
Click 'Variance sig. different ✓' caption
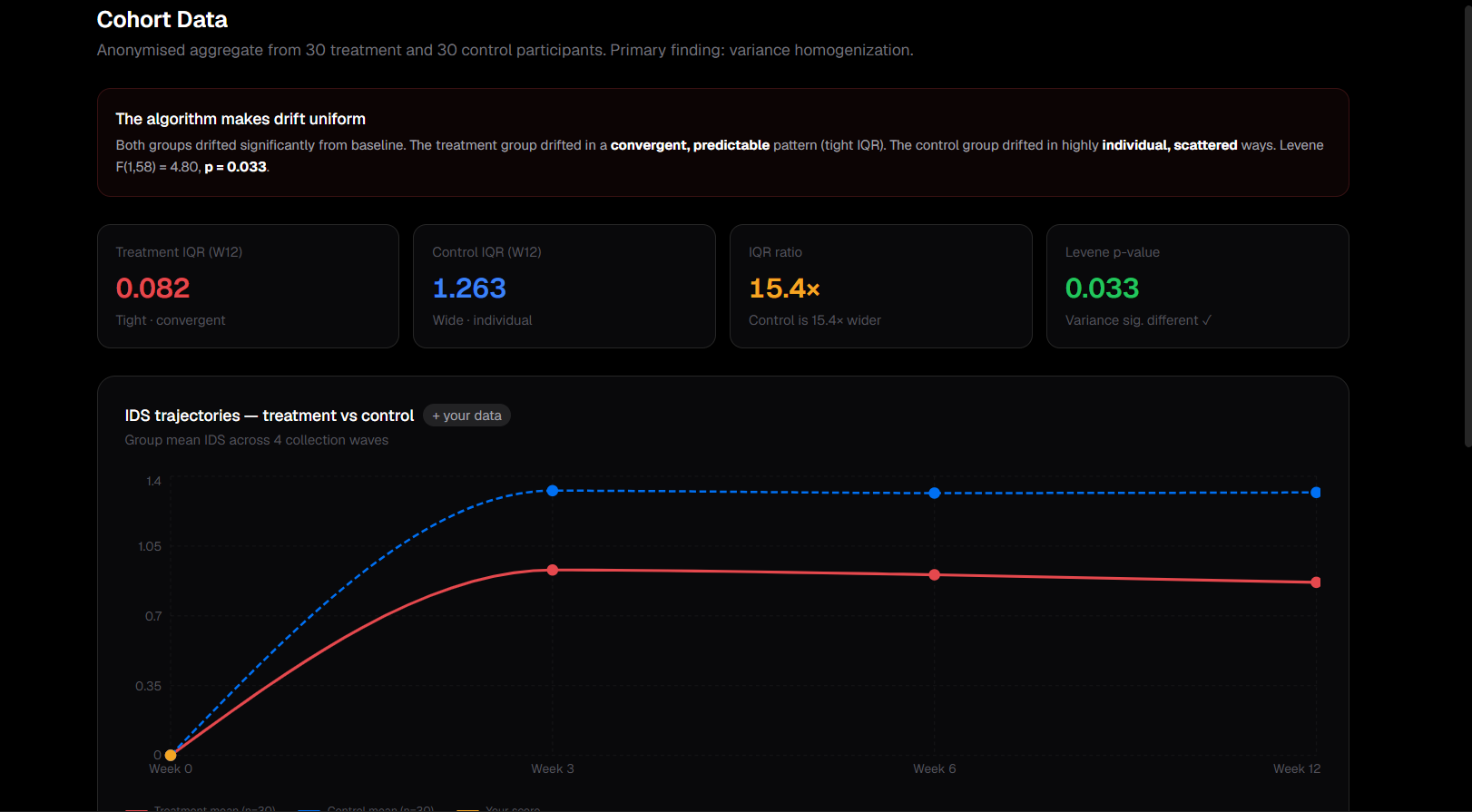1138,320
